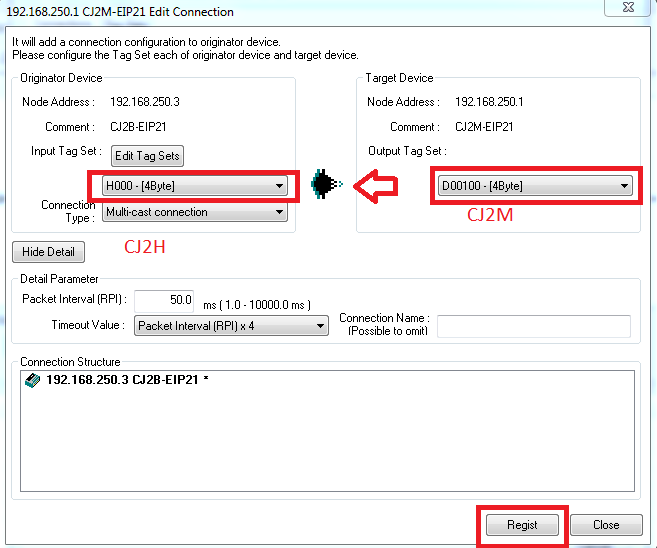
Task: Click the Connection Name input field
Action: click(x=534, y=326)
